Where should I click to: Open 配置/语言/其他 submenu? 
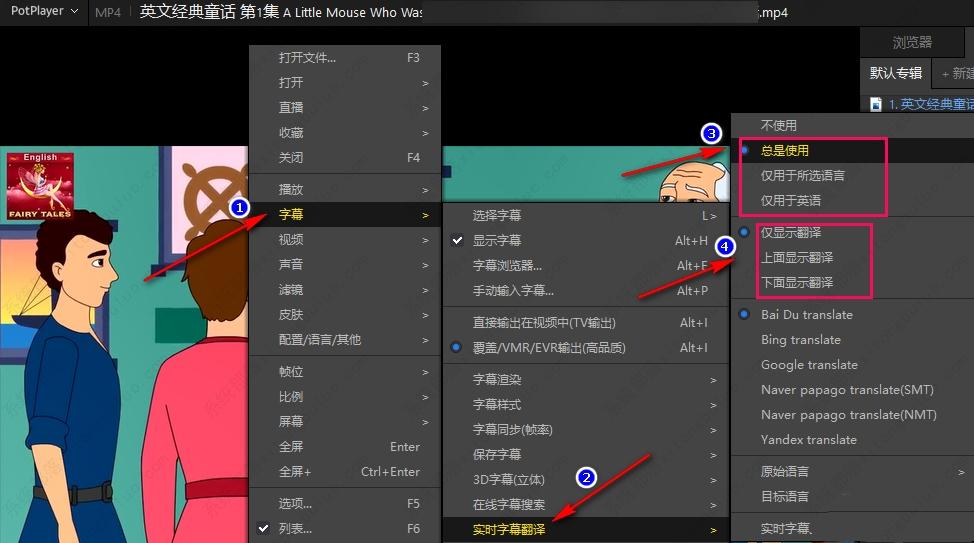click(345, 339)
